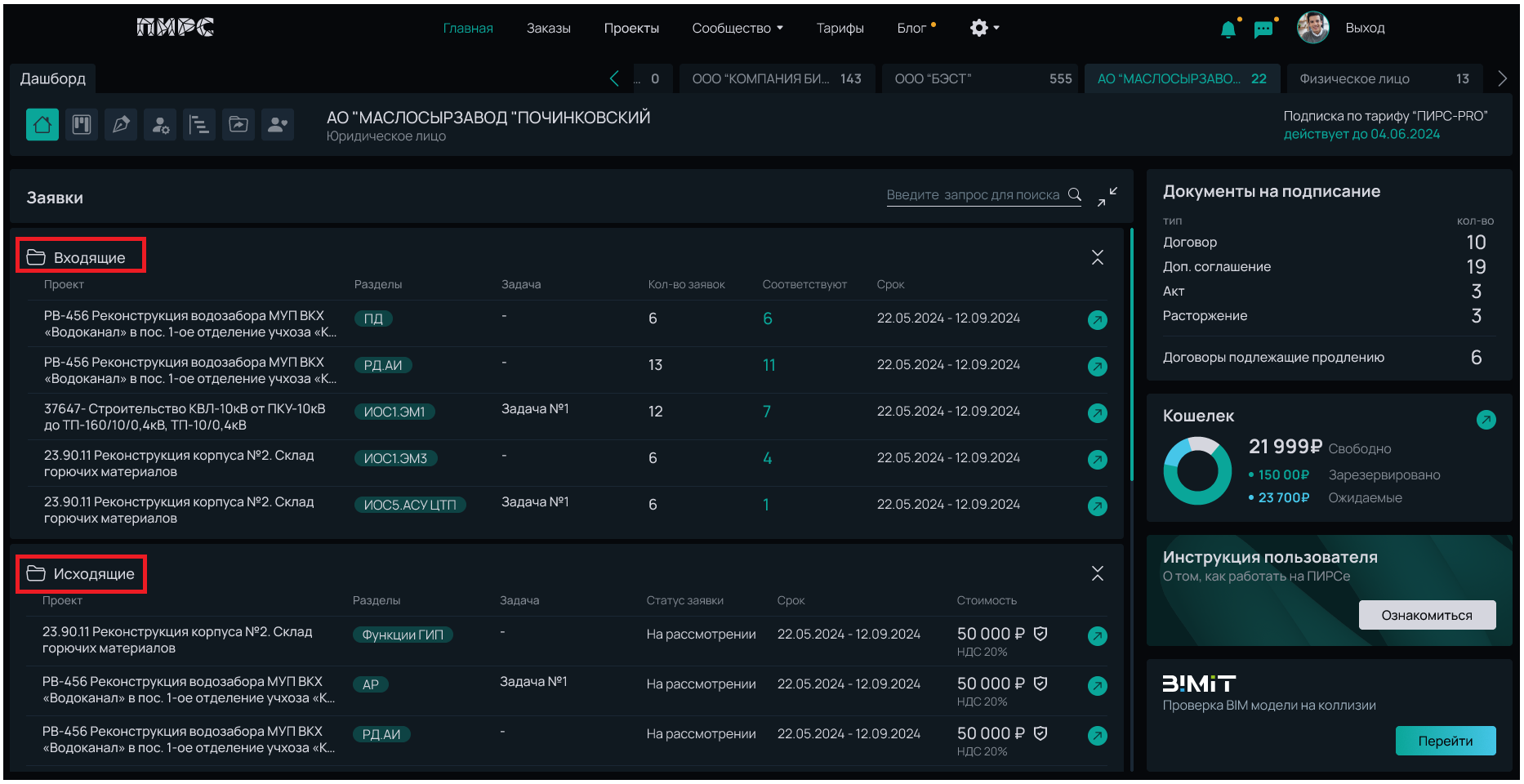This screenshot has height=784, width=1524.
Task: Click the wallet donut chart
Action: [1197, 471]
